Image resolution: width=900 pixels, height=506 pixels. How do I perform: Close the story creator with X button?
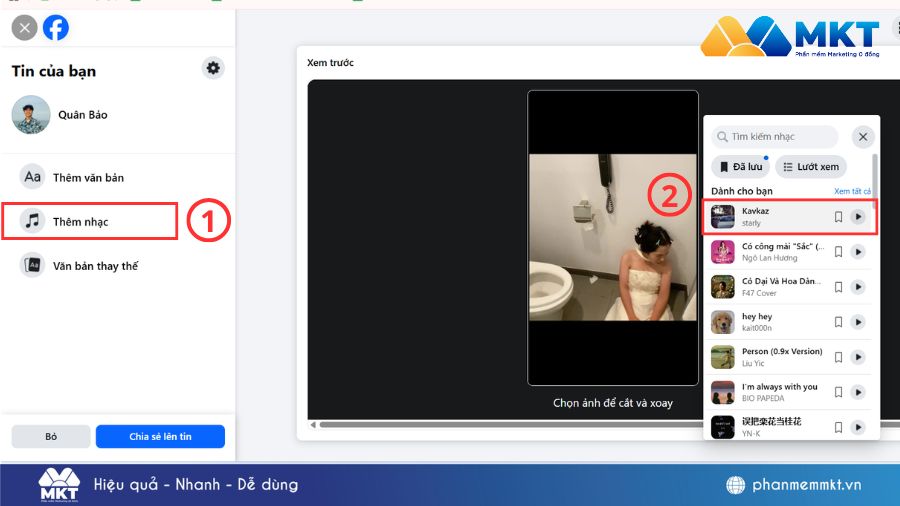coord(24,28)
